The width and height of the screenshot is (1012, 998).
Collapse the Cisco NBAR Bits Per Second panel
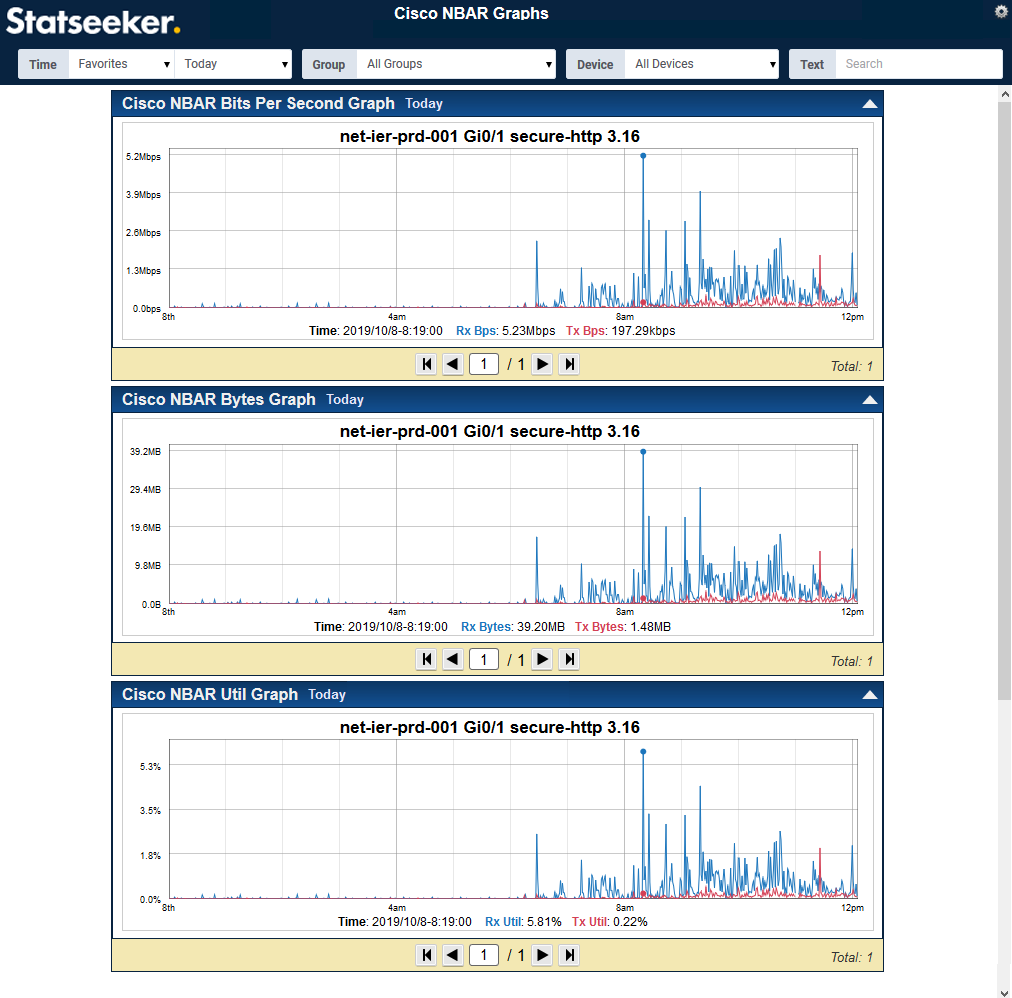[x=869, y=104]
